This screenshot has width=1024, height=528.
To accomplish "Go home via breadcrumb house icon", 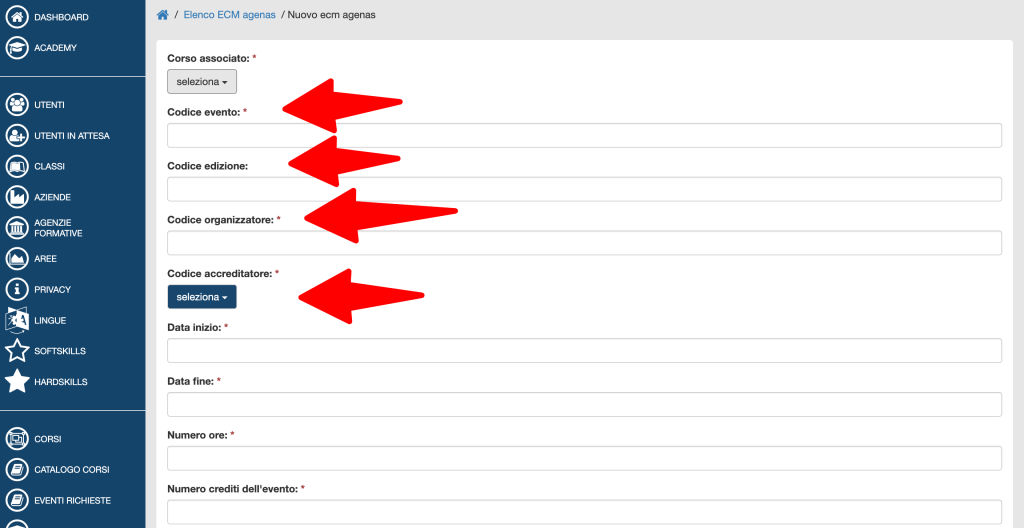I will [163, 15].
